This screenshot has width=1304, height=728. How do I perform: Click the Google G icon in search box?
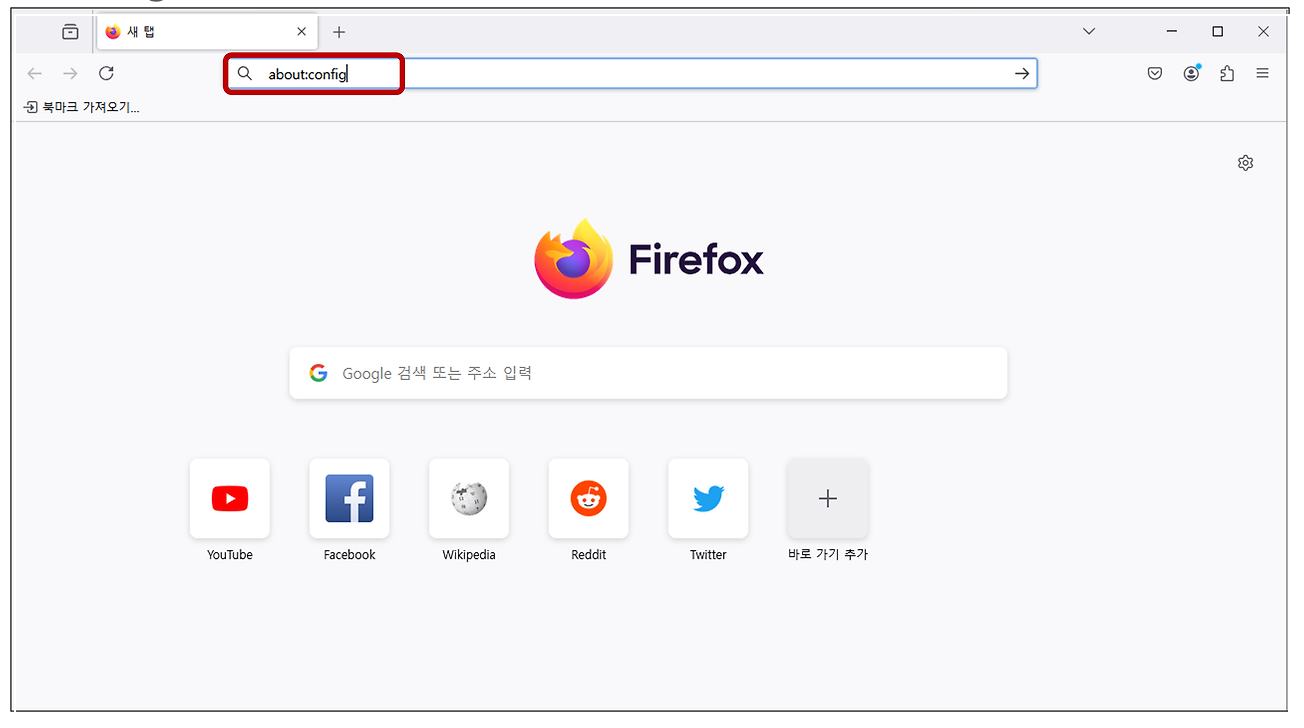click(318, 373)
